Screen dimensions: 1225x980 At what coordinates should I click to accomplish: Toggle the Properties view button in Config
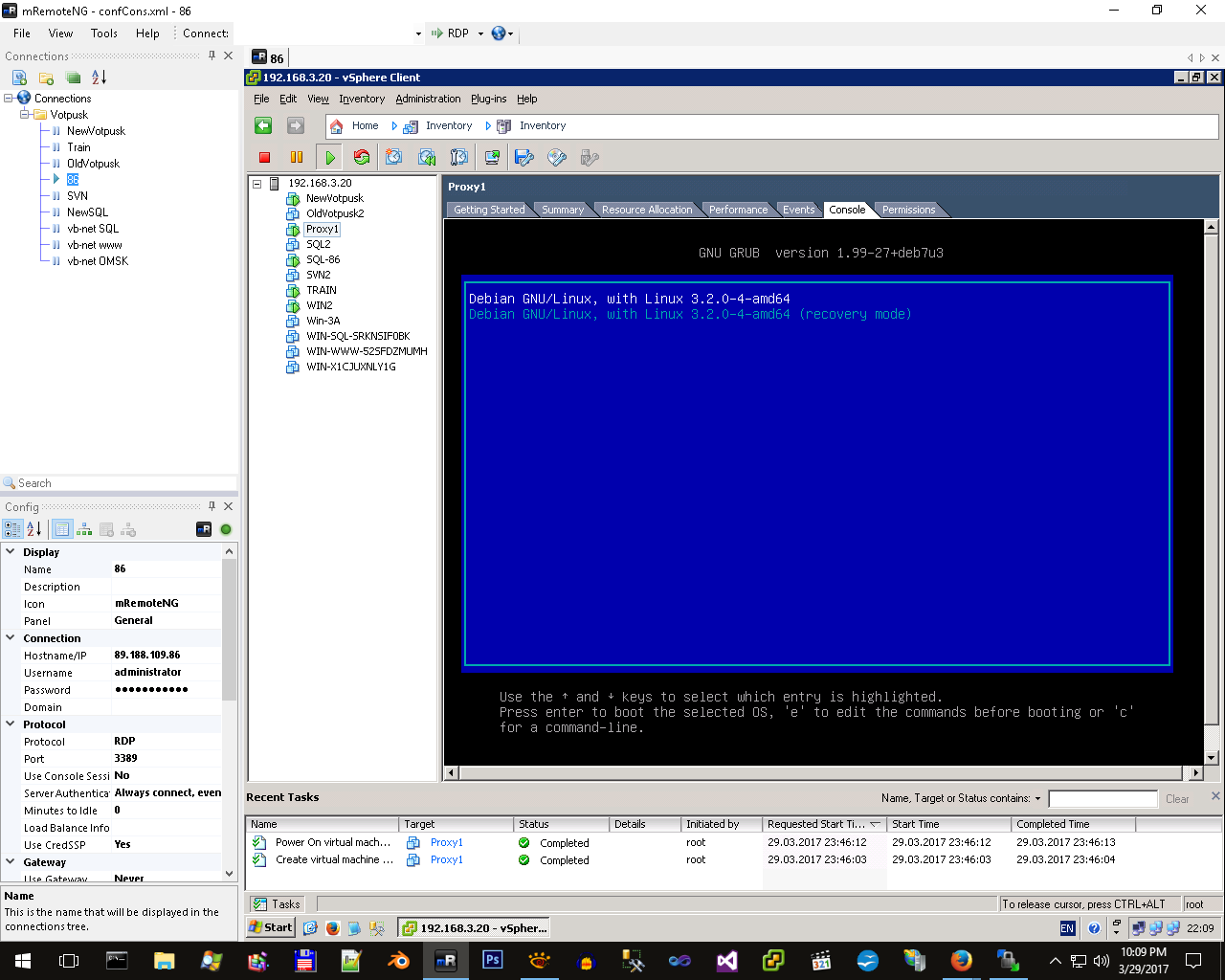point(62,529)
